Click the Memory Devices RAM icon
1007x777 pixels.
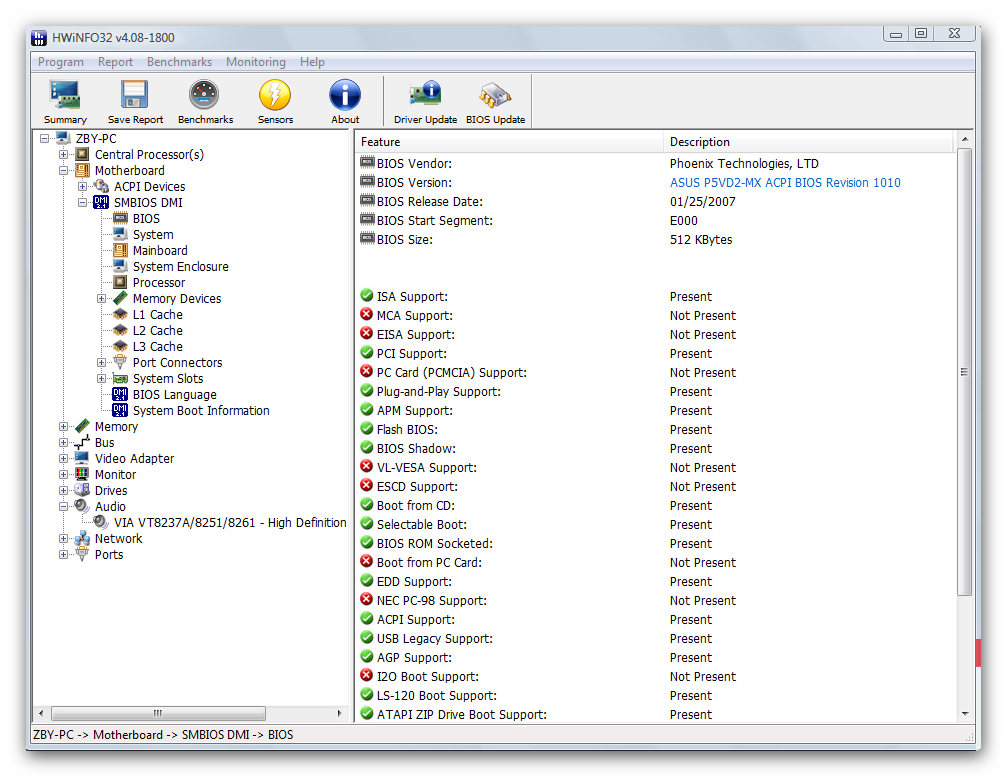[x=120, y=298]
